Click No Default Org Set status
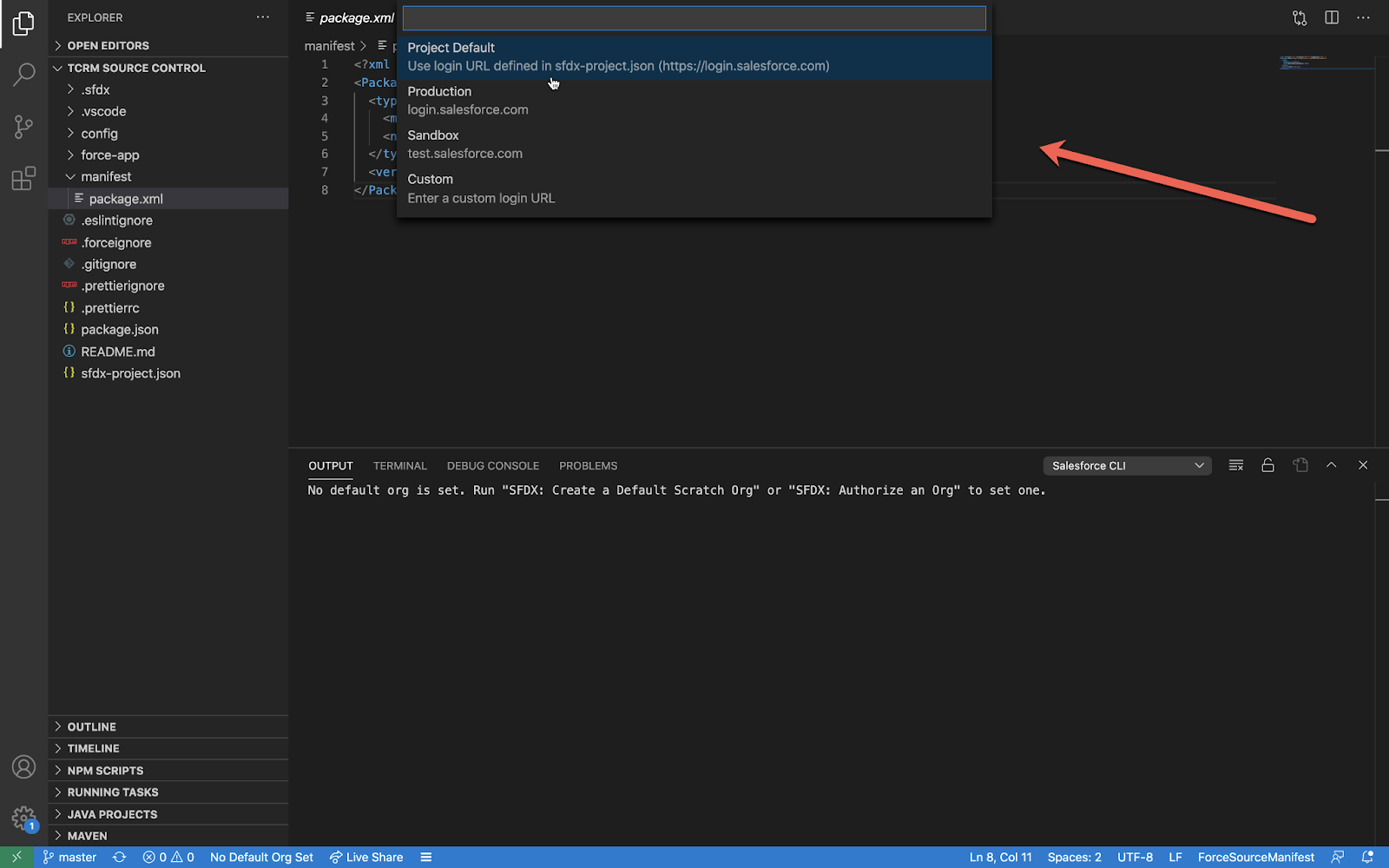Screen dimensions: 1389x868 (x=261, y=857)
